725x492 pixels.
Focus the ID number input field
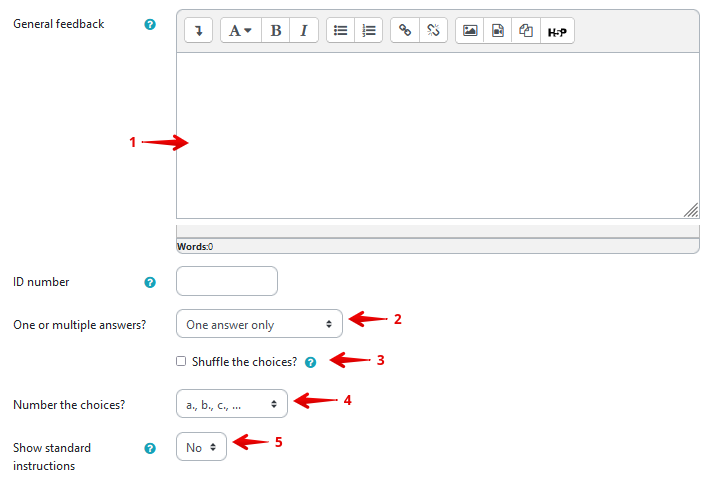(227, 281)
